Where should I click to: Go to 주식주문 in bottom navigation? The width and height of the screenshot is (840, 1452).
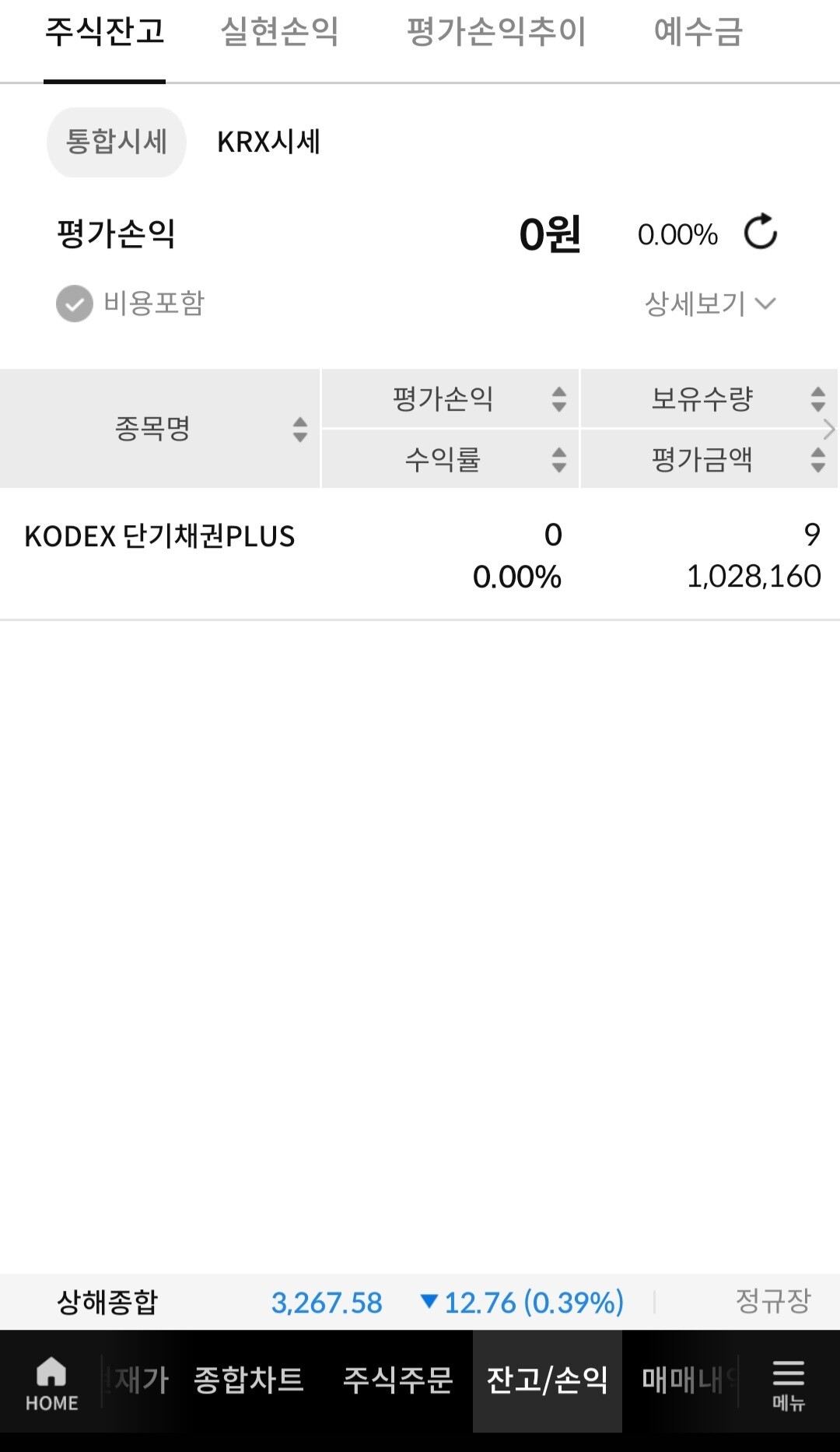pyautogui.click(x=397, y=1380)
